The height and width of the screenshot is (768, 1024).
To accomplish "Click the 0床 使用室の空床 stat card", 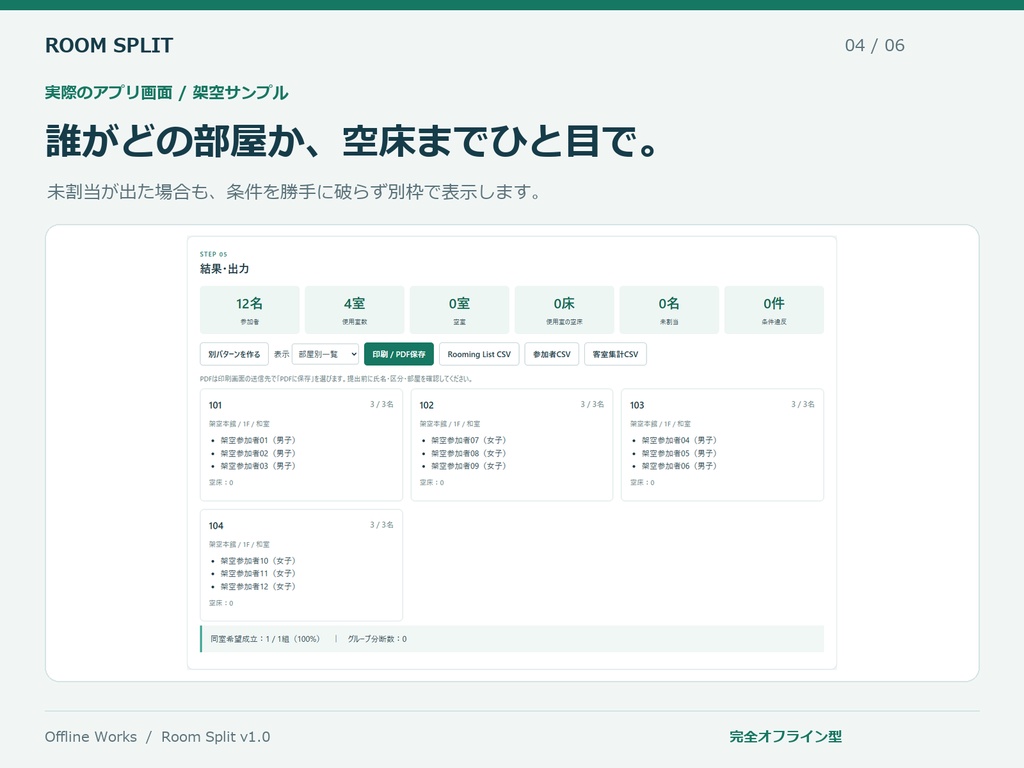I will click(x=564, y=310).
